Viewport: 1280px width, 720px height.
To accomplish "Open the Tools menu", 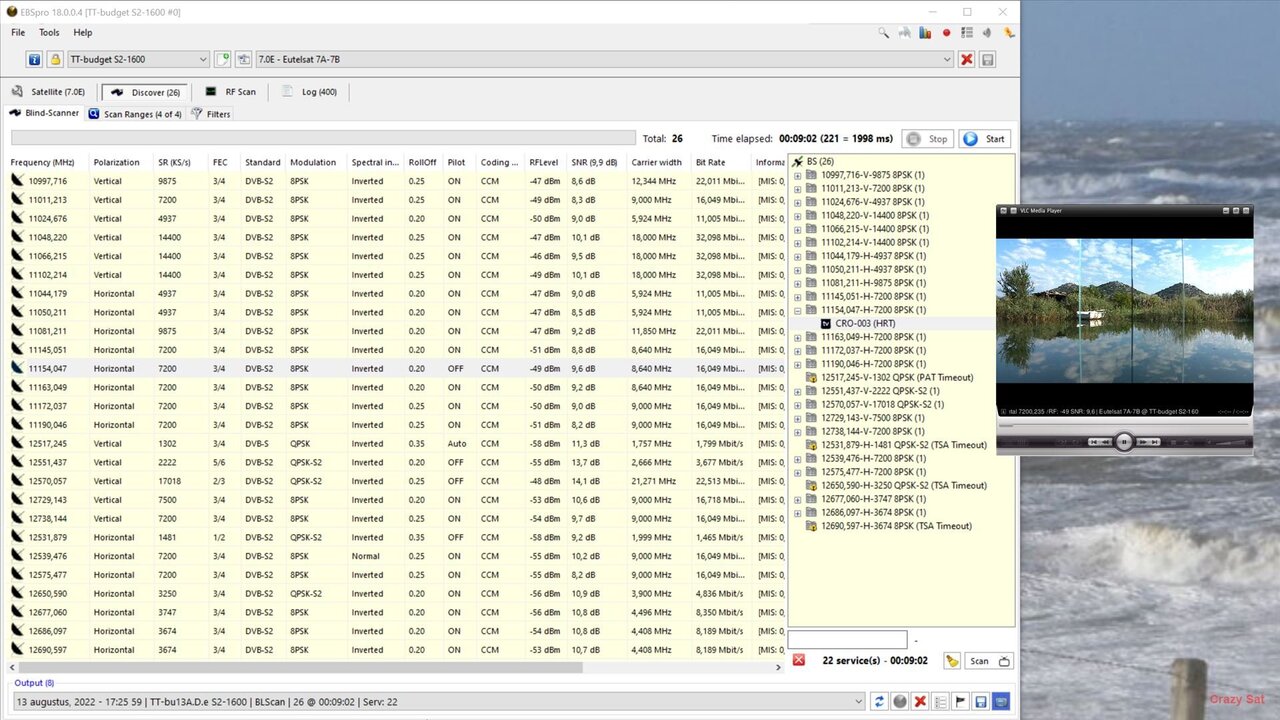I will point(48,32).
